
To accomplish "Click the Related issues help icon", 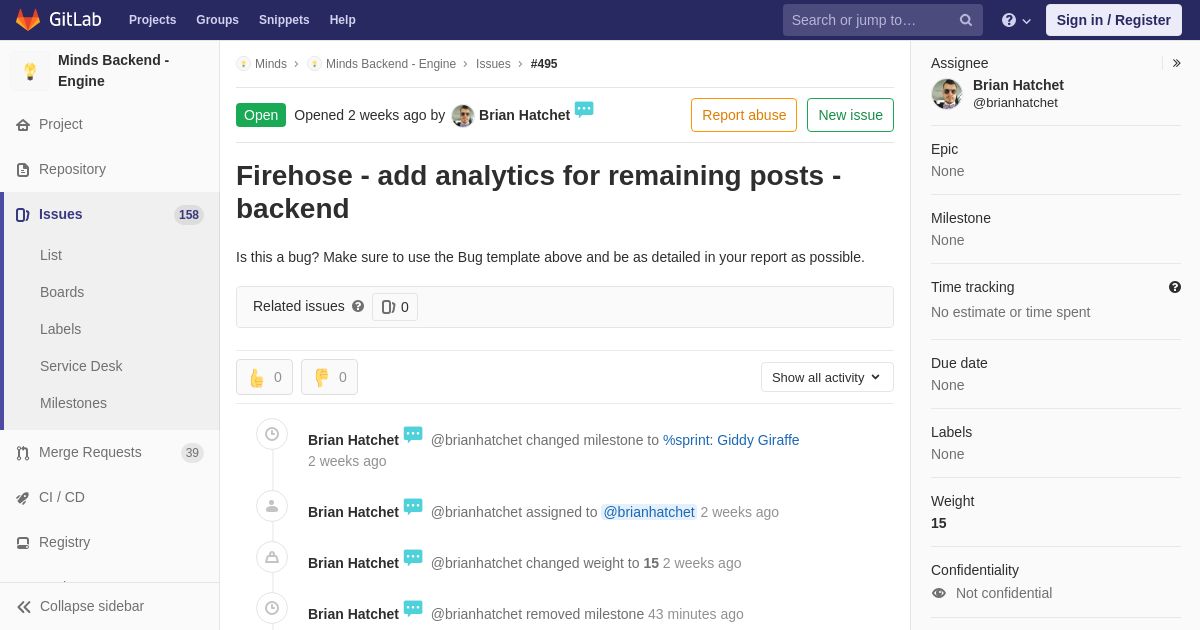I will pyautogui.click(x=358, y=306).
